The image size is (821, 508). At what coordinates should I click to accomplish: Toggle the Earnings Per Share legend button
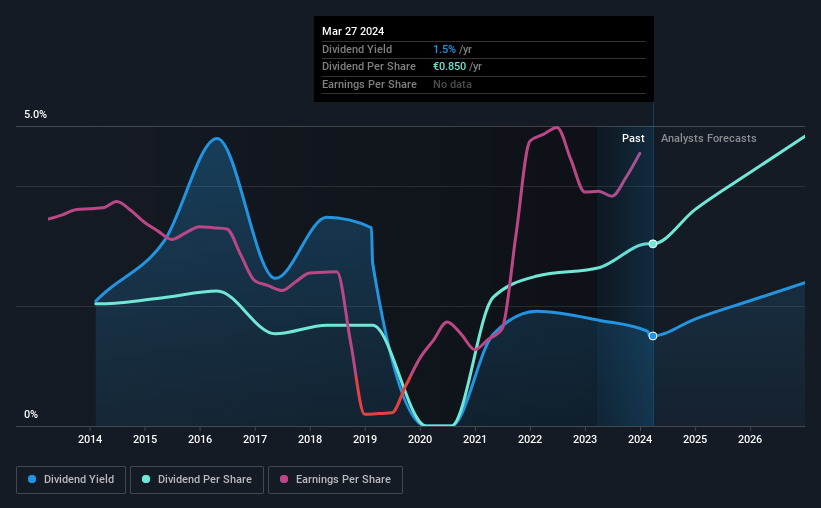coord(335,480)
